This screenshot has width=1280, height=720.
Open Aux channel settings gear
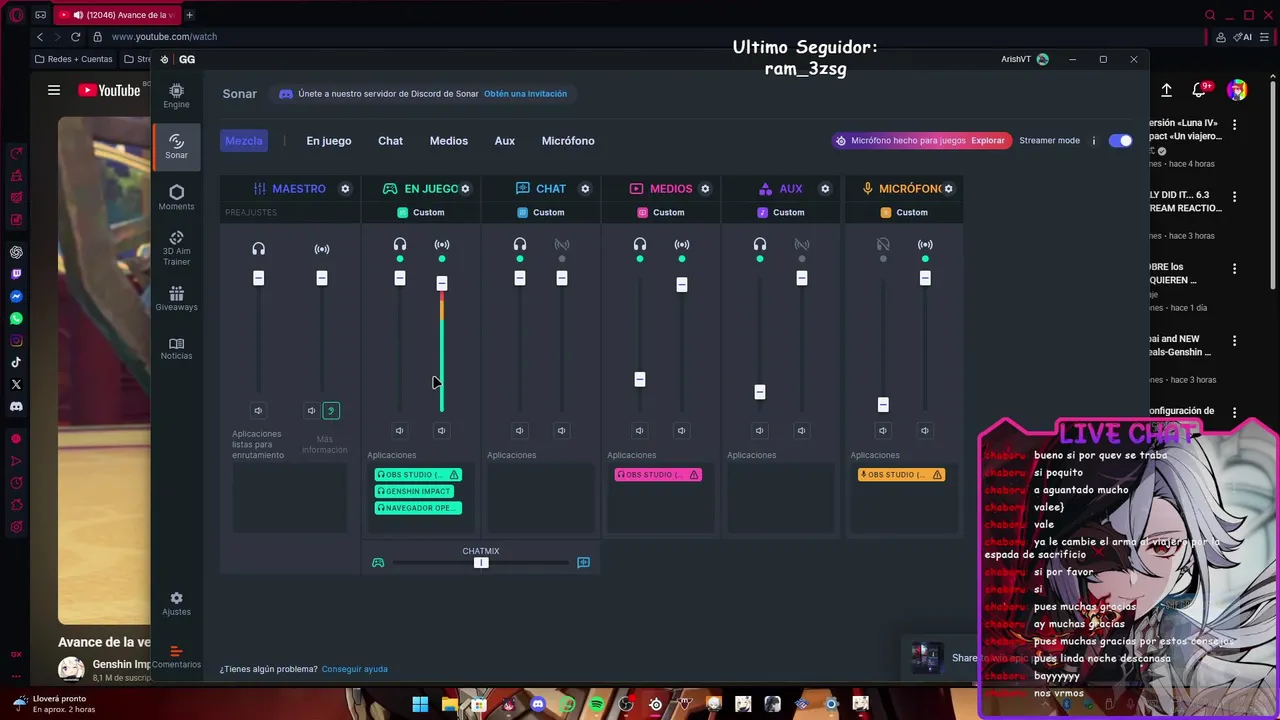click(x=825, y=189)
